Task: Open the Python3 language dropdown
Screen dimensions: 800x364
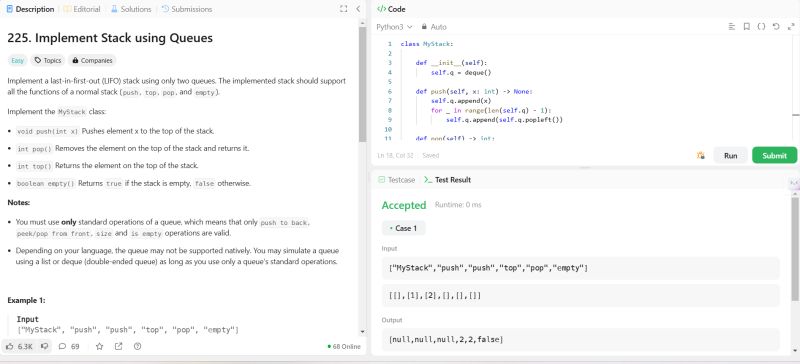Action: (x=394, y=27)
